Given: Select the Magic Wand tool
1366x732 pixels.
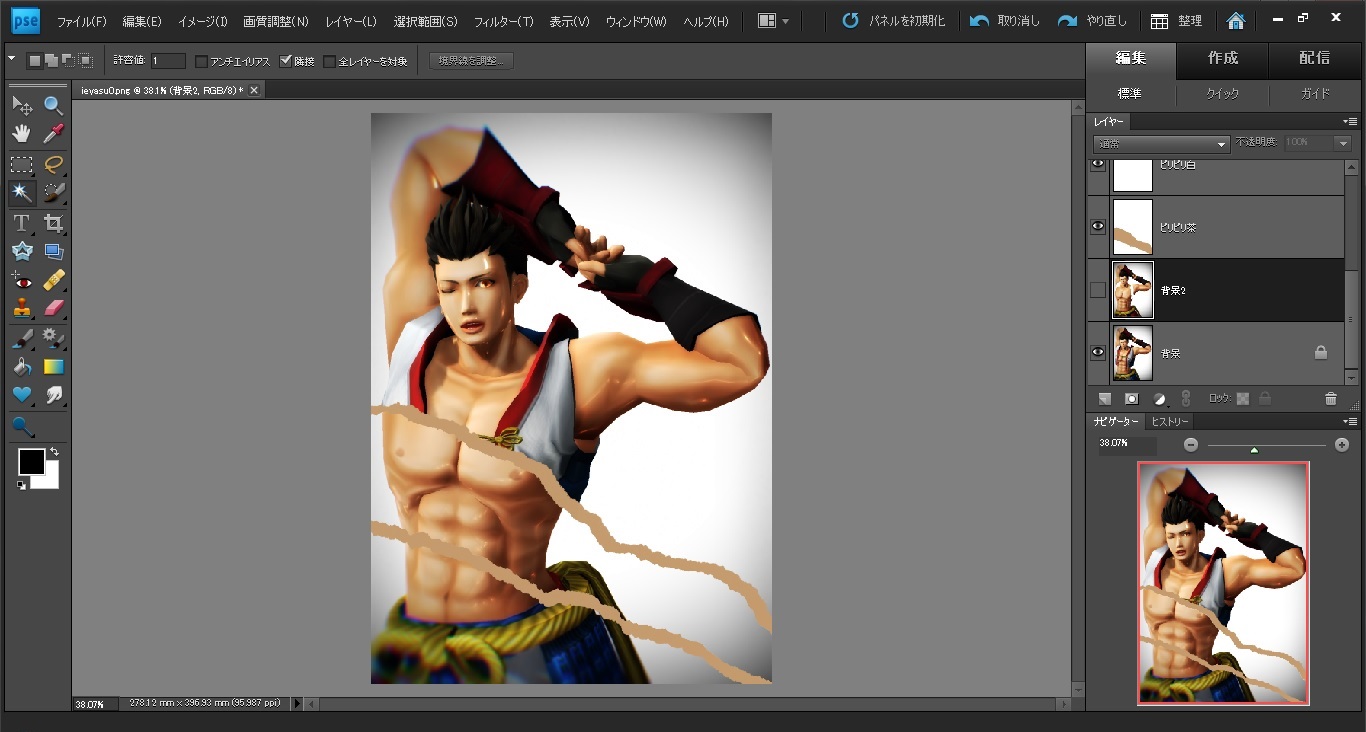Looking at the screenshot, I should coord(21,192).
